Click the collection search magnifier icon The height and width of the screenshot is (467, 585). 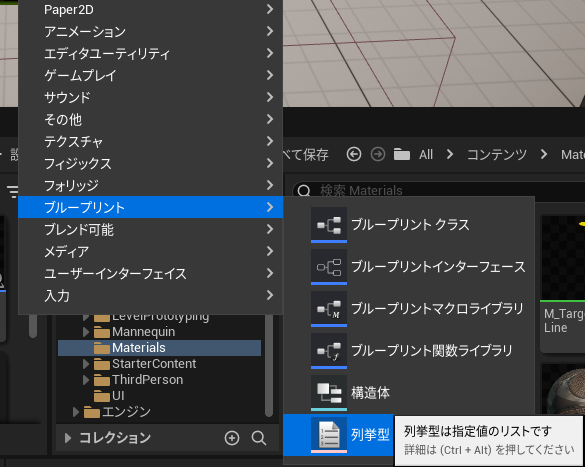point(259,438)
